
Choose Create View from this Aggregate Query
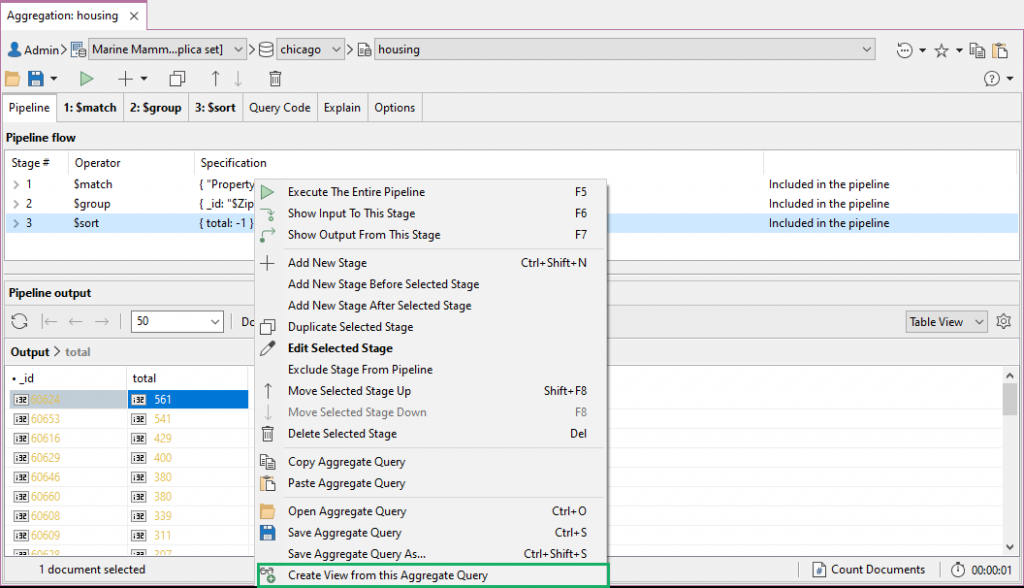point(433,576)
